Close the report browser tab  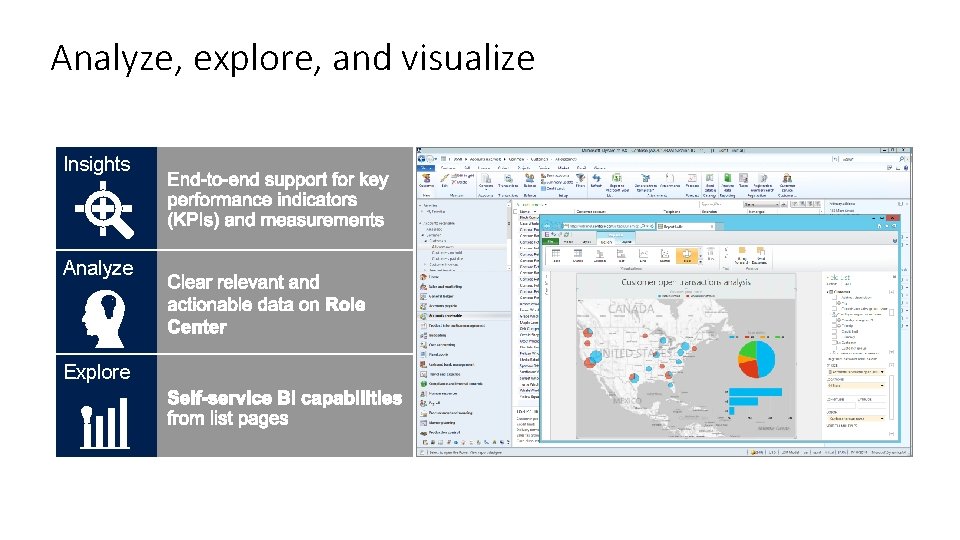(x=711, y=227)
